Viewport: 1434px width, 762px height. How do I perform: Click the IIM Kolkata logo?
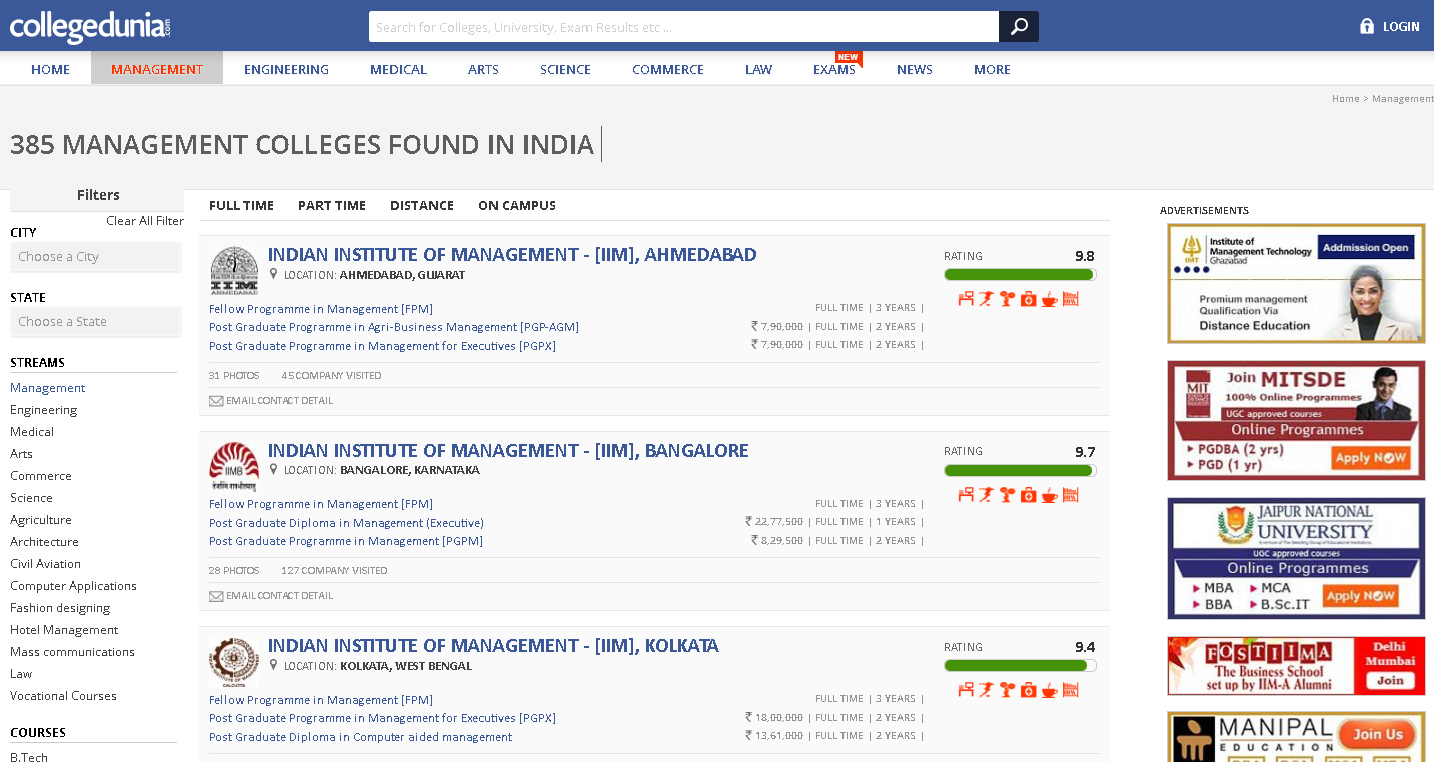234,661
